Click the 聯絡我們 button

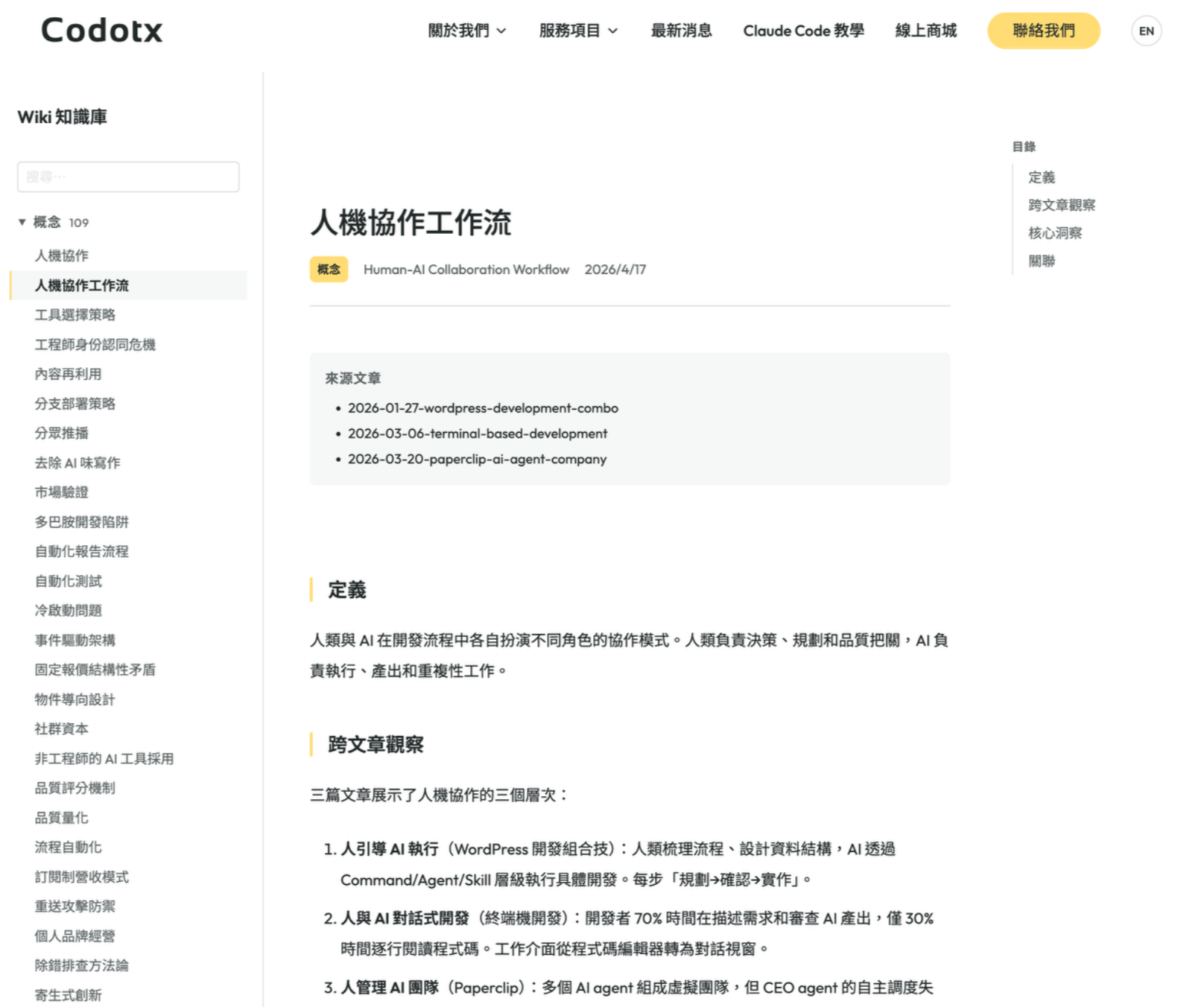click(1043, 31)
